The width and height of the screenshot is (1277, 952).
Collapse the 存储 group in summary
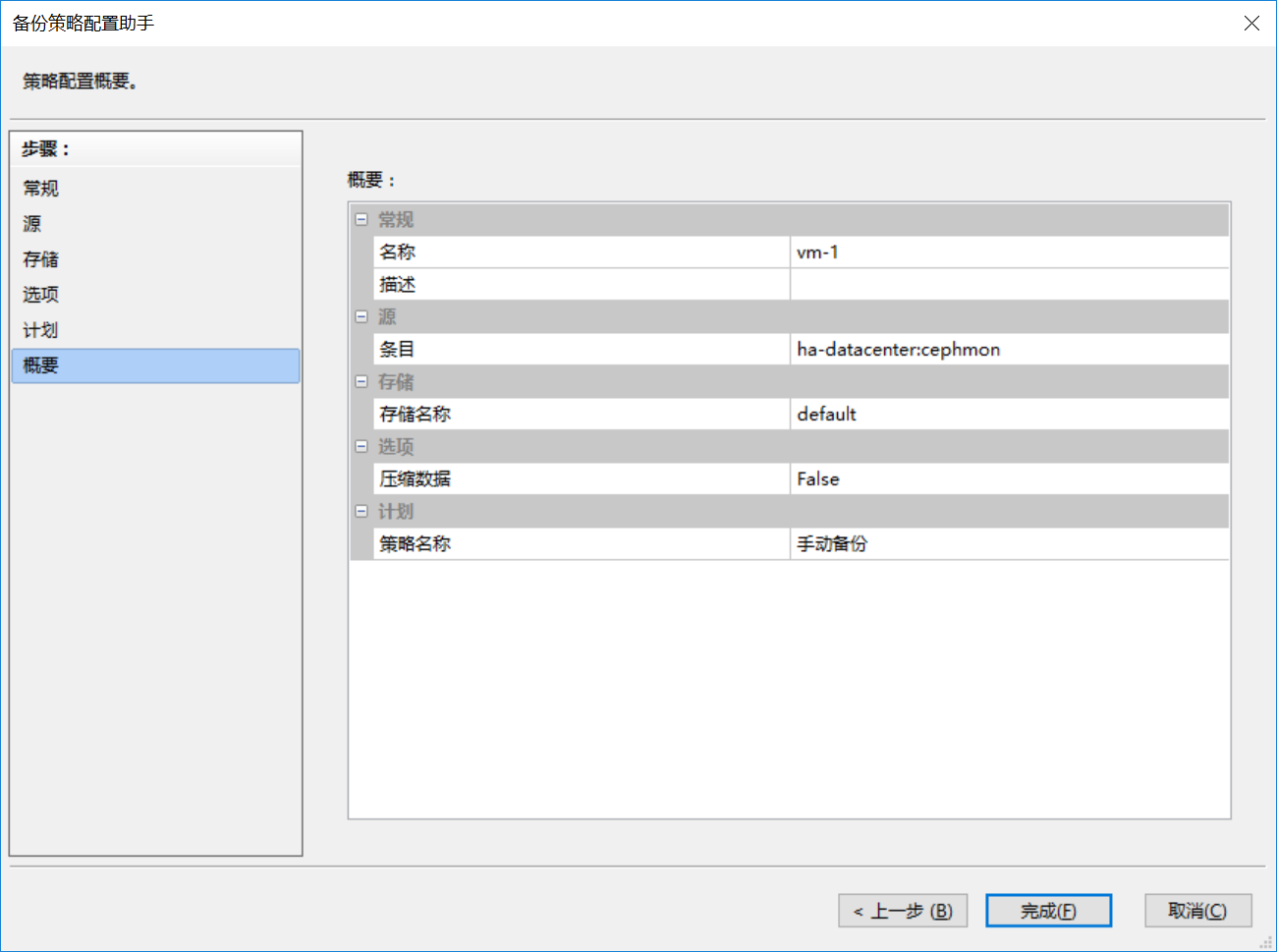pyautogui.click(x=361, y=382)
